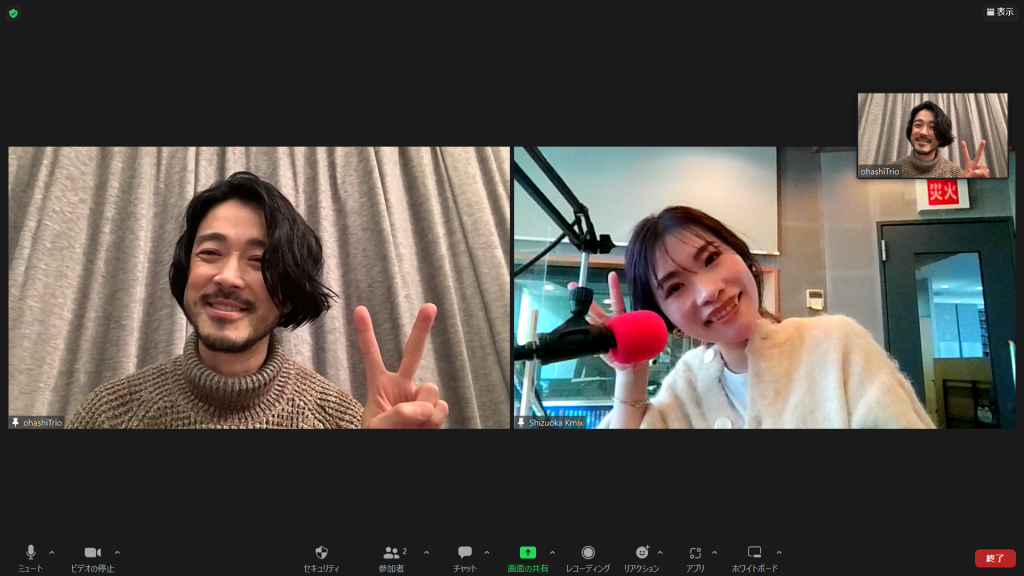This screenshot has height=576, width=1024.
Task: Mute the microphone (ミュート)
Action: [30, 553]
